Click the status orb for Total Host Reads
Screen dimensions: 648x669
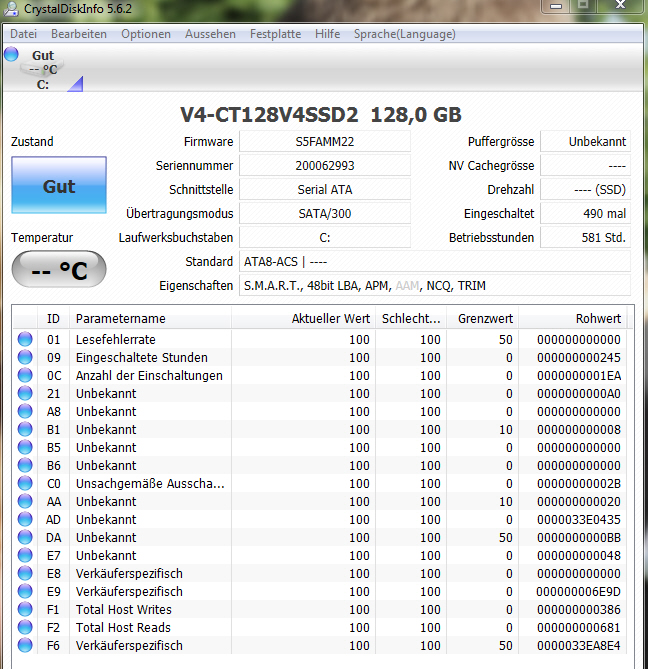pyautogui.click(x=25, y=627)
